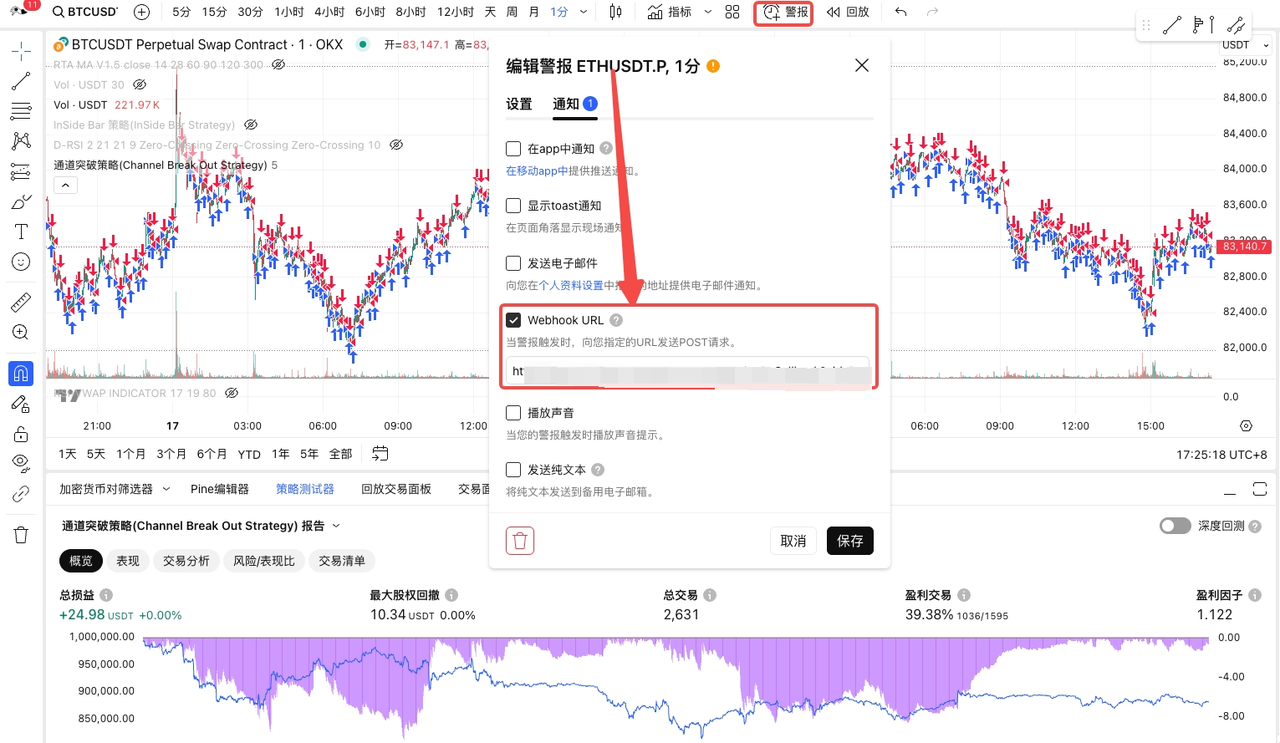
Task: Remove drawings with the sidebar trash icon
Action: pyautogui.click(x=21, y=535)
